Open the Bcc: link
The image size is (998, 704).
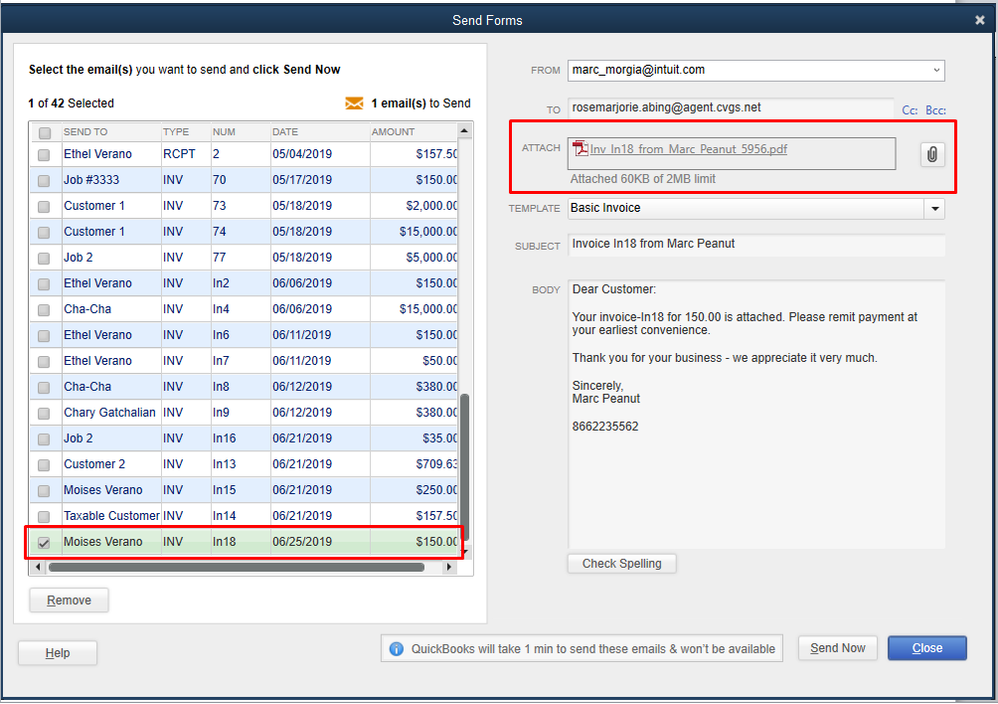[x=935, y=111]
